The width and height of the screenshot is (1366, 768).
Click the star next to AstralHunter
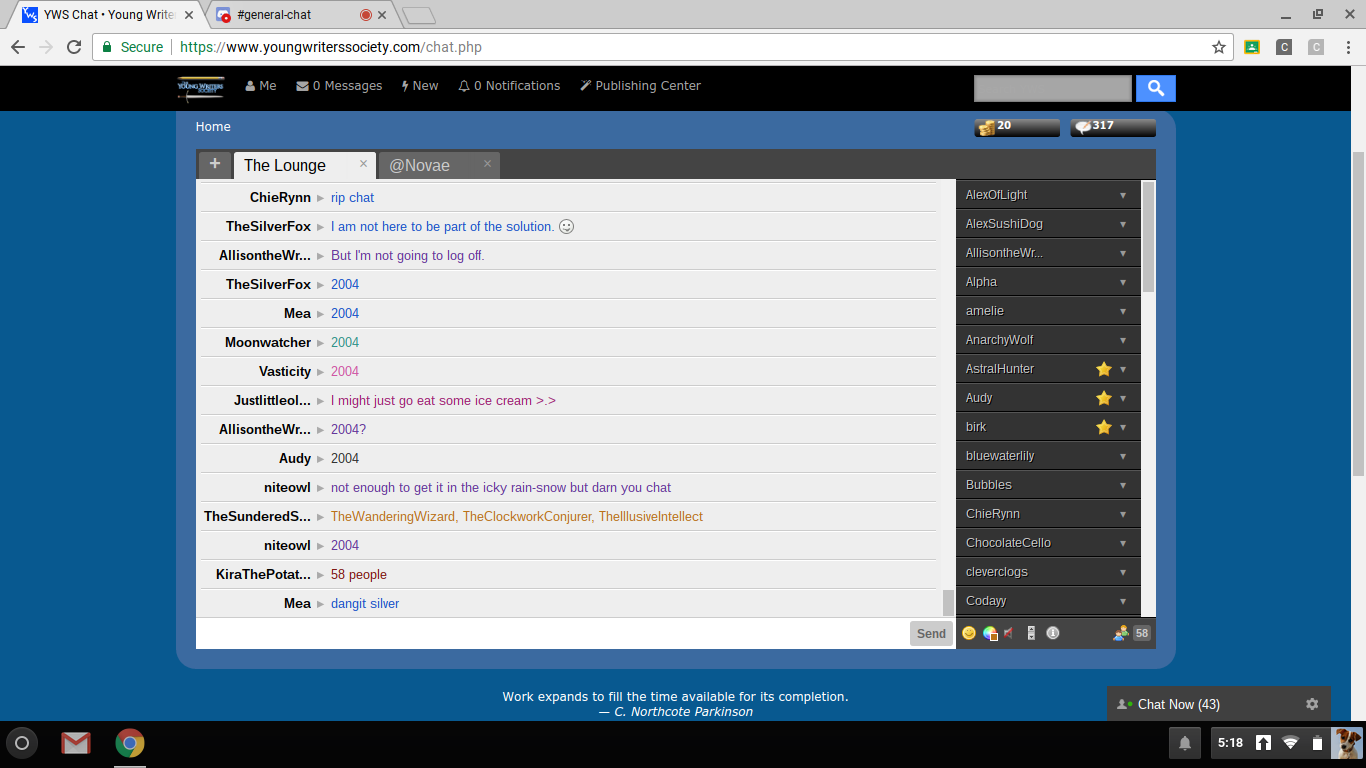(x=1104, y=369)
